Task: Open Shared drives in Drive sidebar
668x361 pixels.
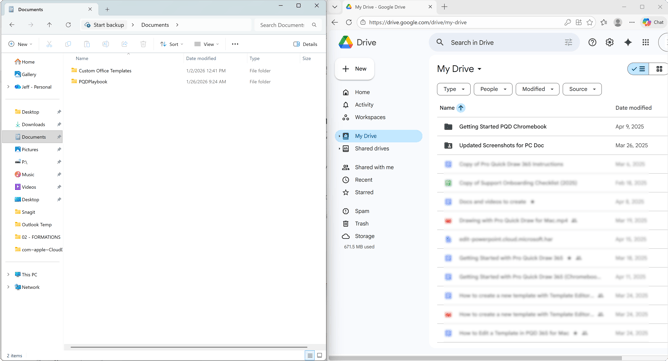Action: tap(371, 148)
